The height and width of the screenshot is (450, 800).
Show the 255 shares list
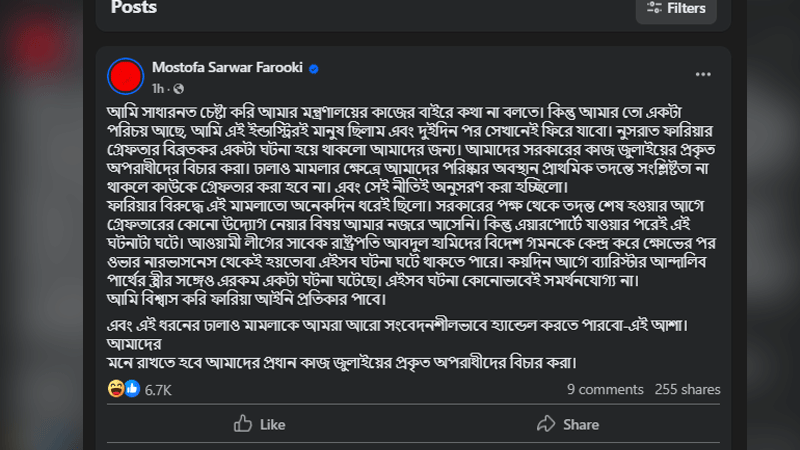[x=687, y=390]
